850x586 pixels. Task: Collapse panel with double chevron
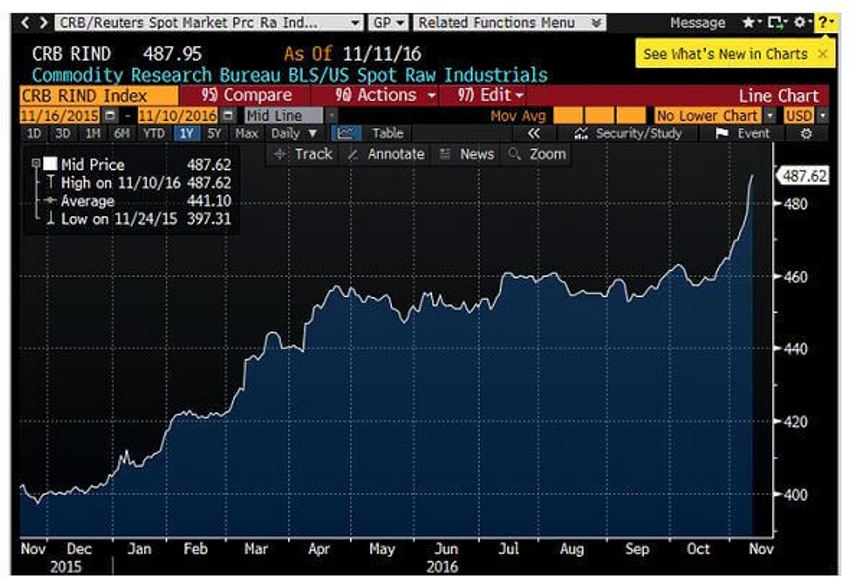(533, 133)
